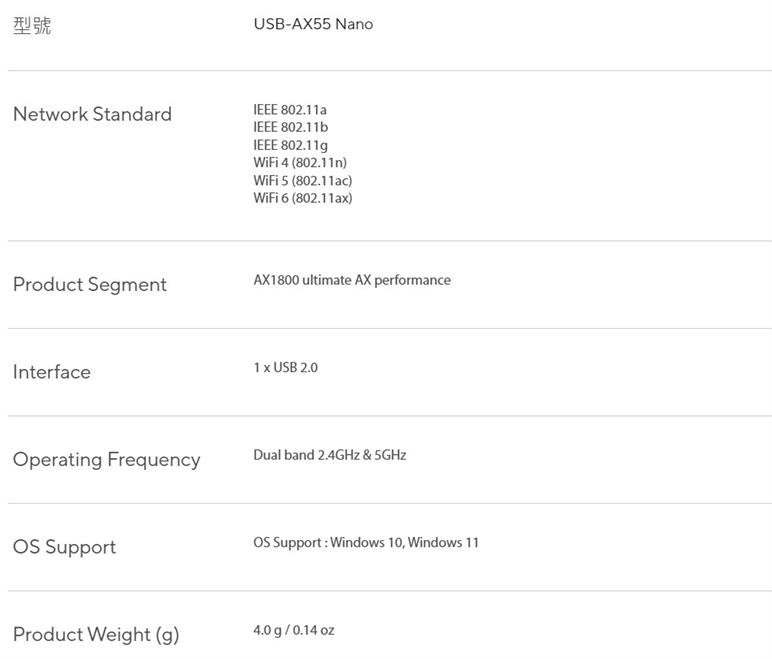Select the 1 x USB 2.0 value

(x=285, y=368)
